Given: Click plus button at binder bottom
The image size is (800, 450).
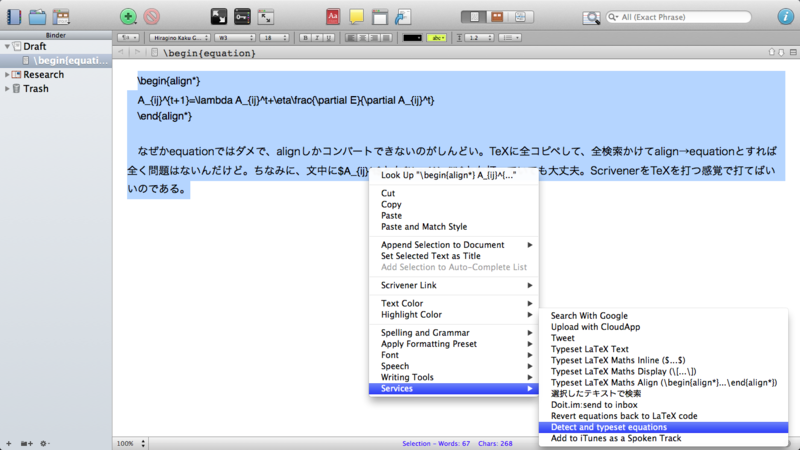Looking at the screenshot, I should 9,443.
